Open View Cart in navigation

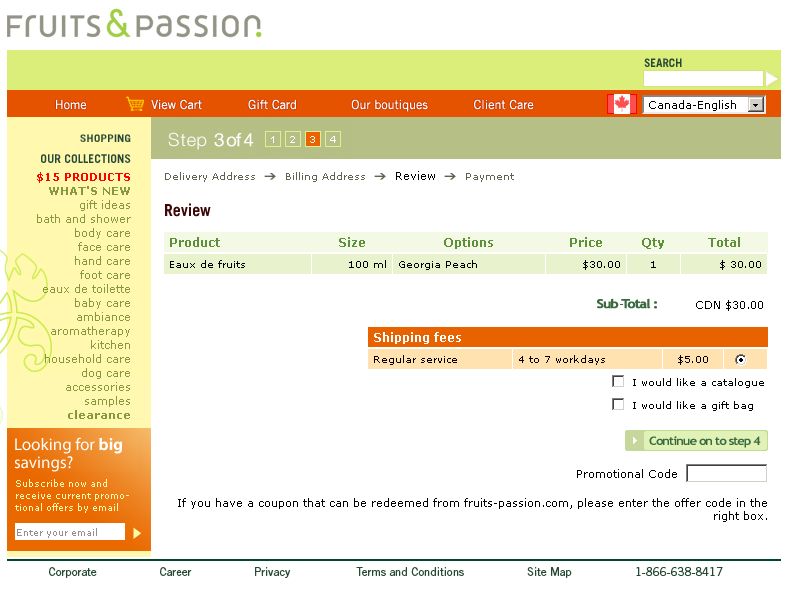click(176, 105)
